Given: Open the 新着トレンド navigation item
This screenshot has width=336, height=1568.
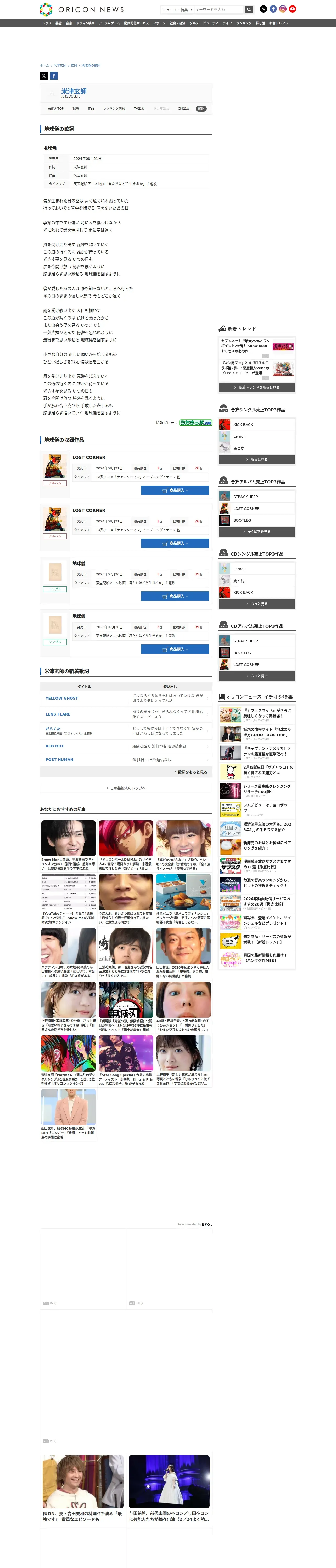Looking at the screenshot, I should coord(279,23).
